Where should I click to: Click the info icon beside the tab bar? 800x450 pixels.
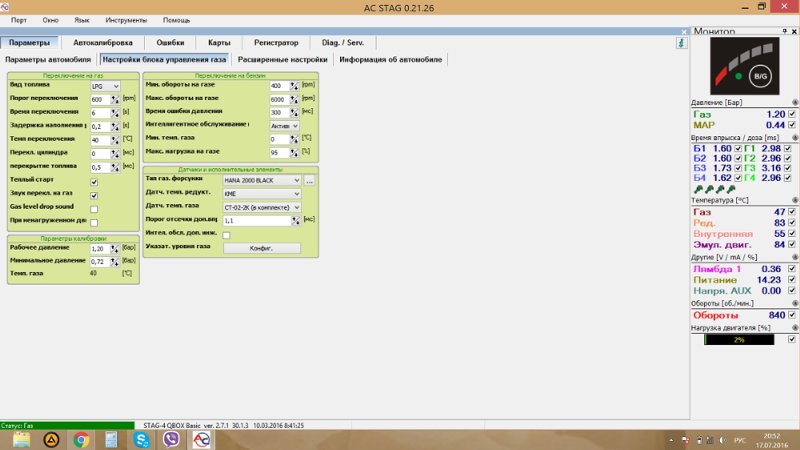click(x=681, y=43)
